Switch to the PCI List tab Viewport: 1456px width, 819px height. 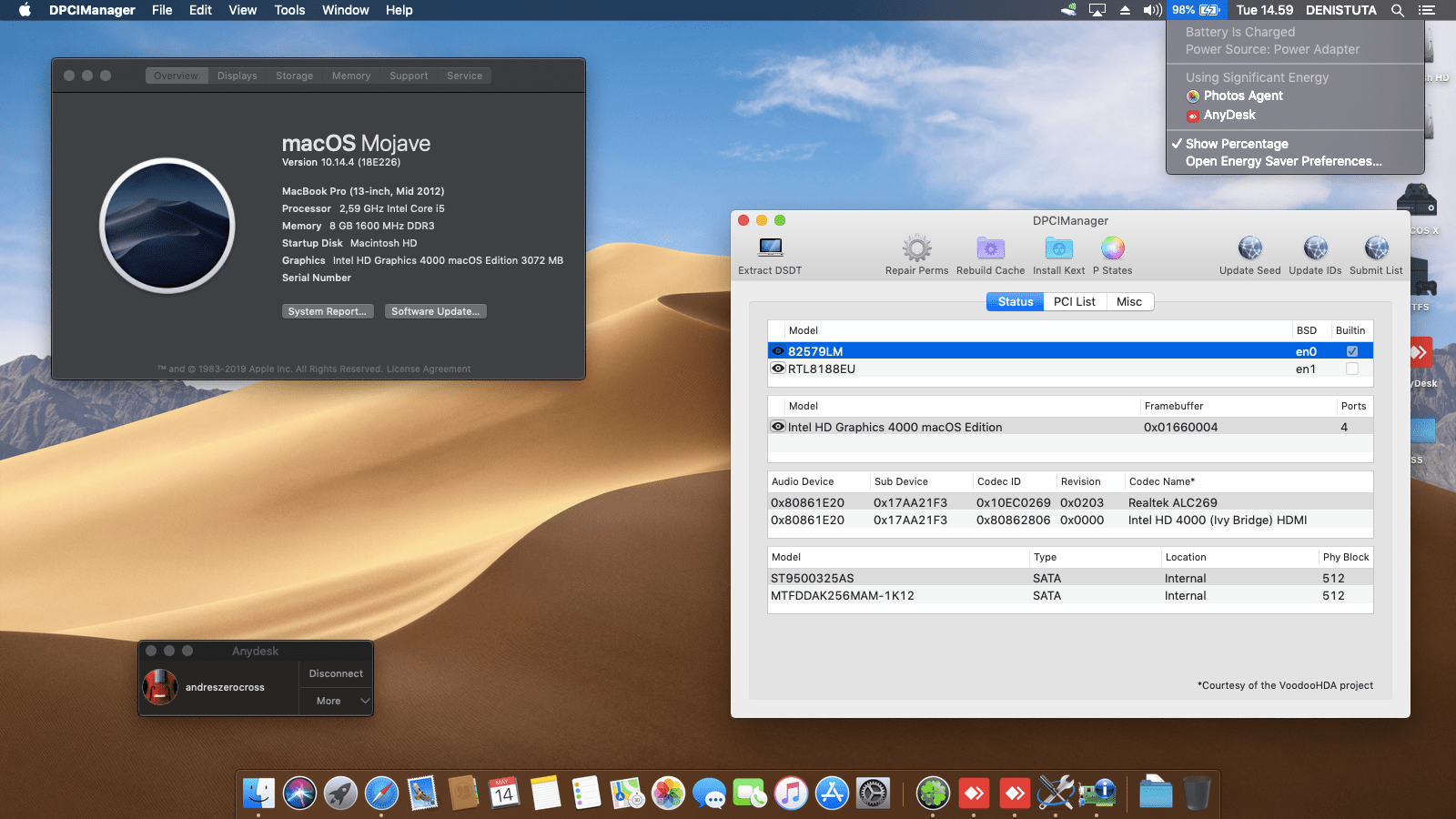coord(1074,301)
